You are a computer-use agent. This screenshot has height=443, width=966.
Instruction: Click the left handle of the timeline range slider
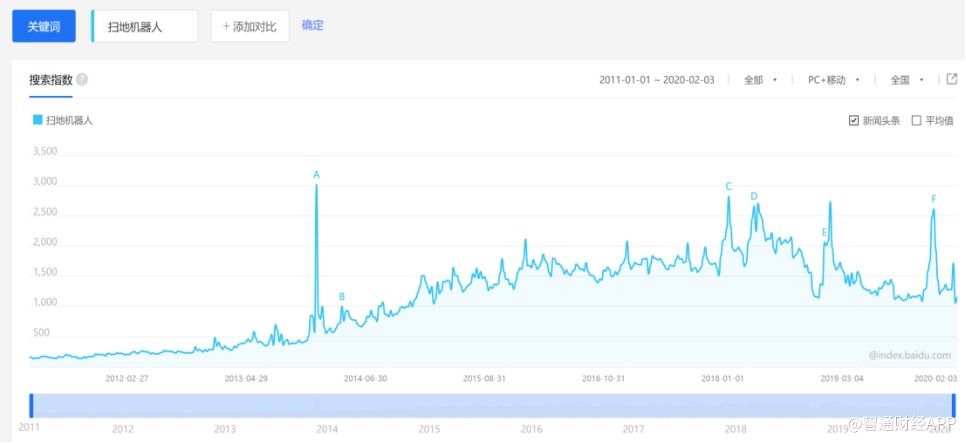(x=31, y=405)
